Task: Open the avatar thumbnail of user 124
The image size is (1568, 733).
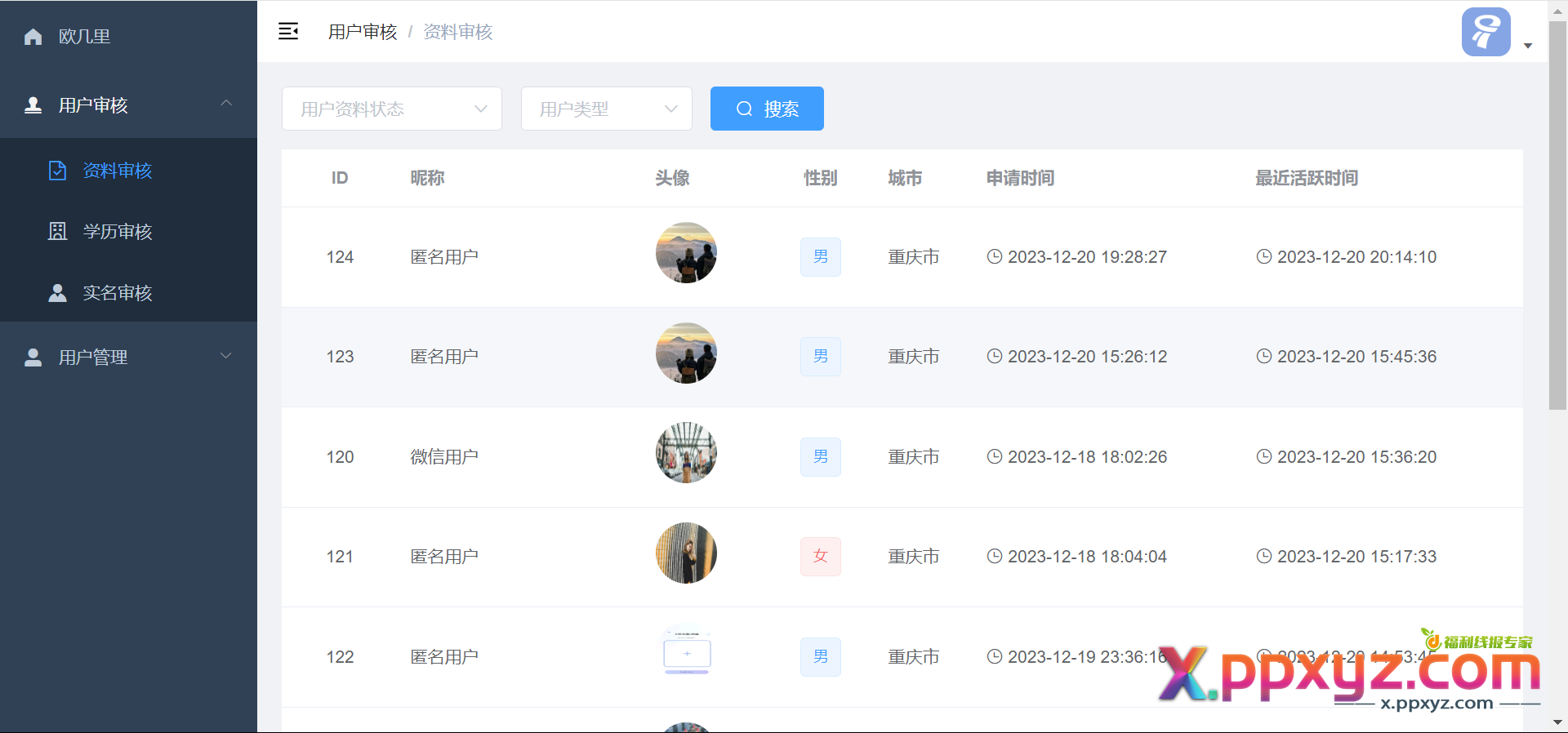Action: (x=686, y=253)
